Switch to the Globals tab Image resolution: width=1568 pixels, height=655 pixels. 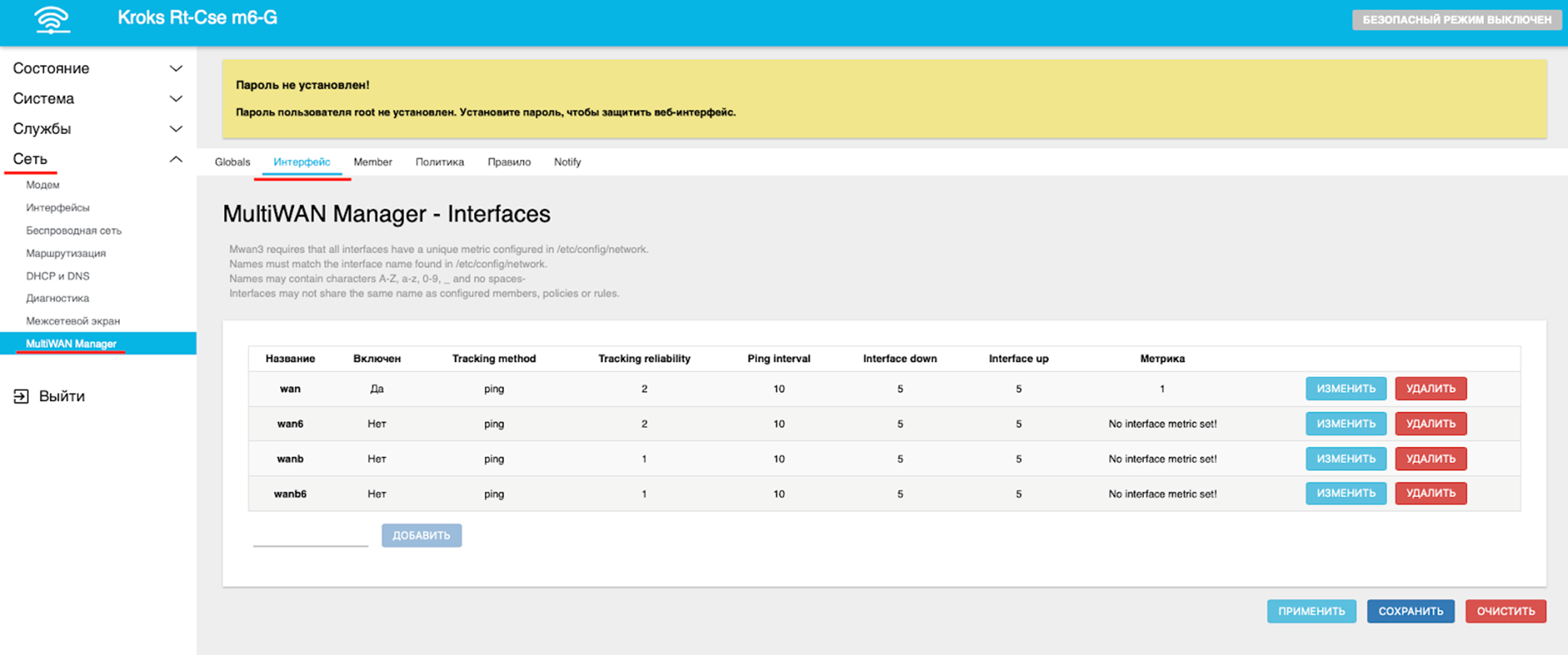(x=232, y=162)
